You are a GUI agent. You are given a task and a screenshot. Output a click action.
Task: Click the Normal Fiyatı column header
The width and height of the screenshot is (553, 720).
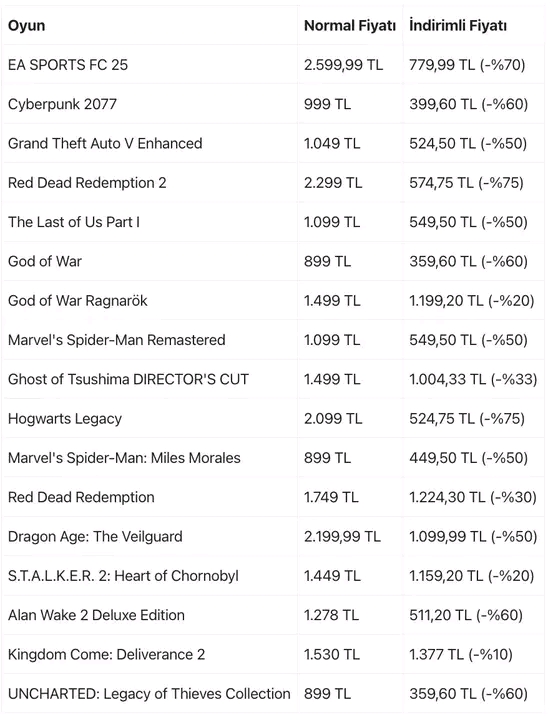tap(350, 25)
